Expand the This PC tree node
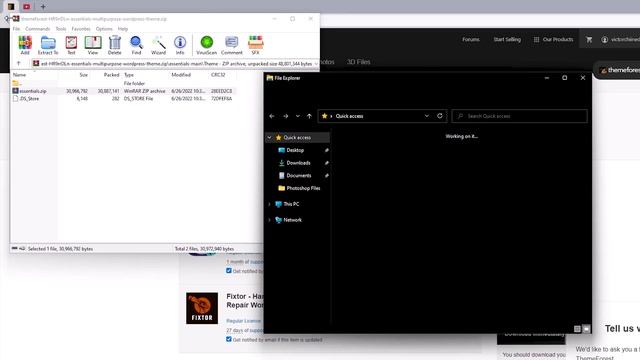 tap(269, 204)
